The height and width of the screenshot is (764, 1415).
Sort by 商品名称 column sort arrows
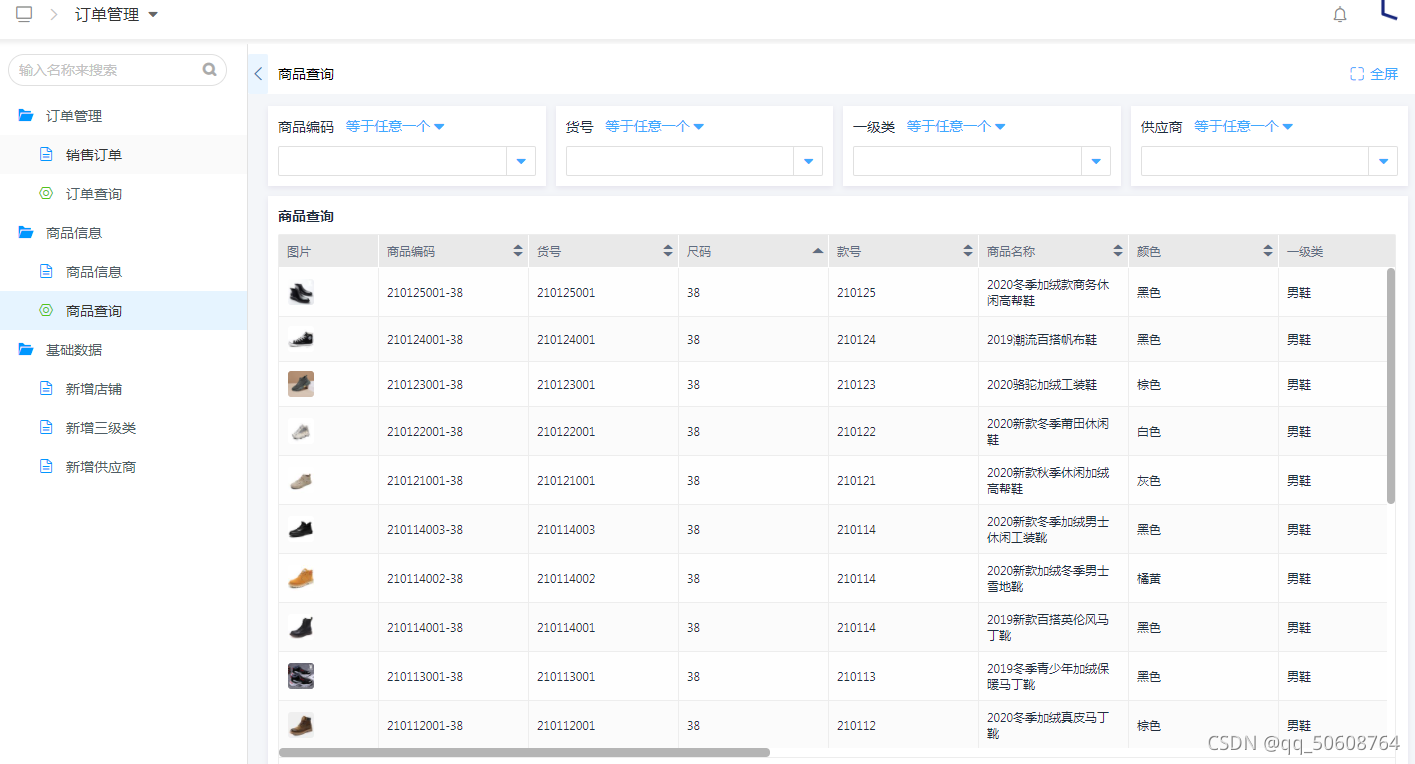pos(1118,251)
